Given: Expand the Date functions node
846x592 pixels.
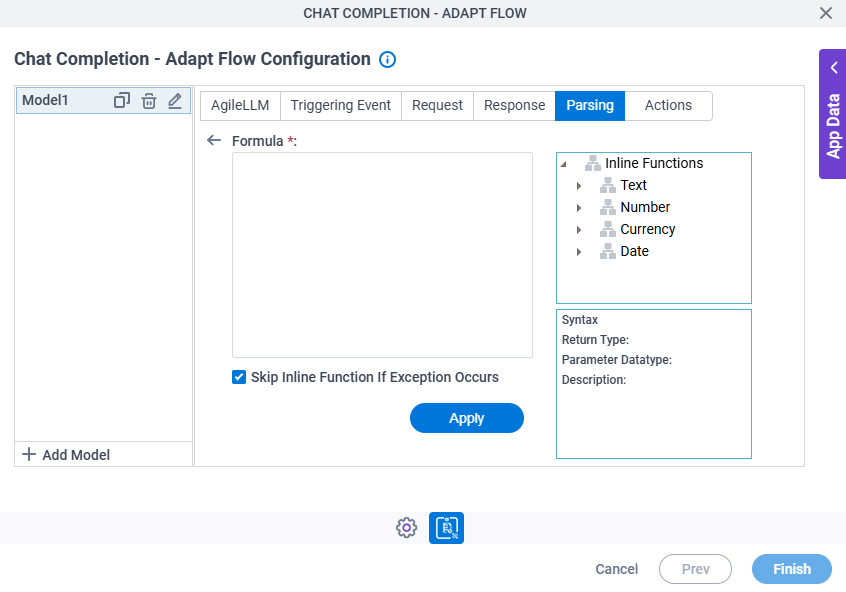Looking at the screenshot, I should [x=579, y=252].
